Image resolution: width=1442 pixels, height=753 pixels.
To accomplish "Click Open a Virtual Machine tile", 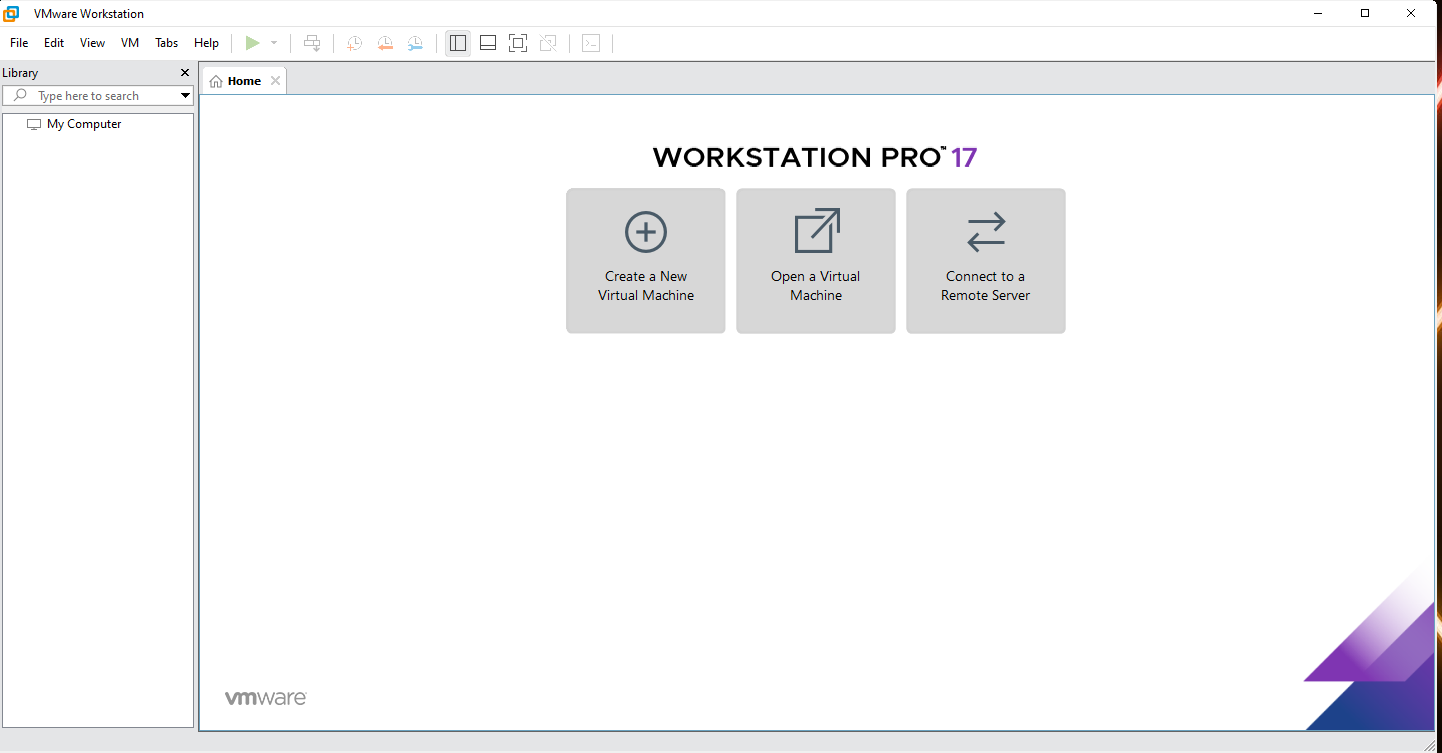I will 816,261.
